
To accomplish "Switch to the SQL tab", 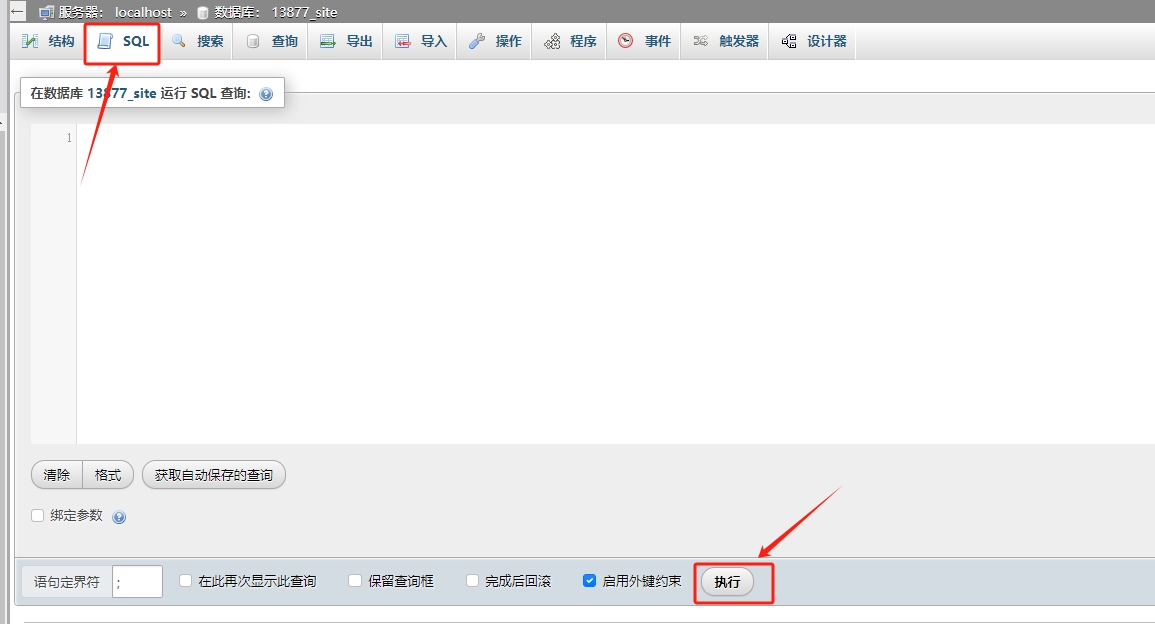I will (123, 41).
